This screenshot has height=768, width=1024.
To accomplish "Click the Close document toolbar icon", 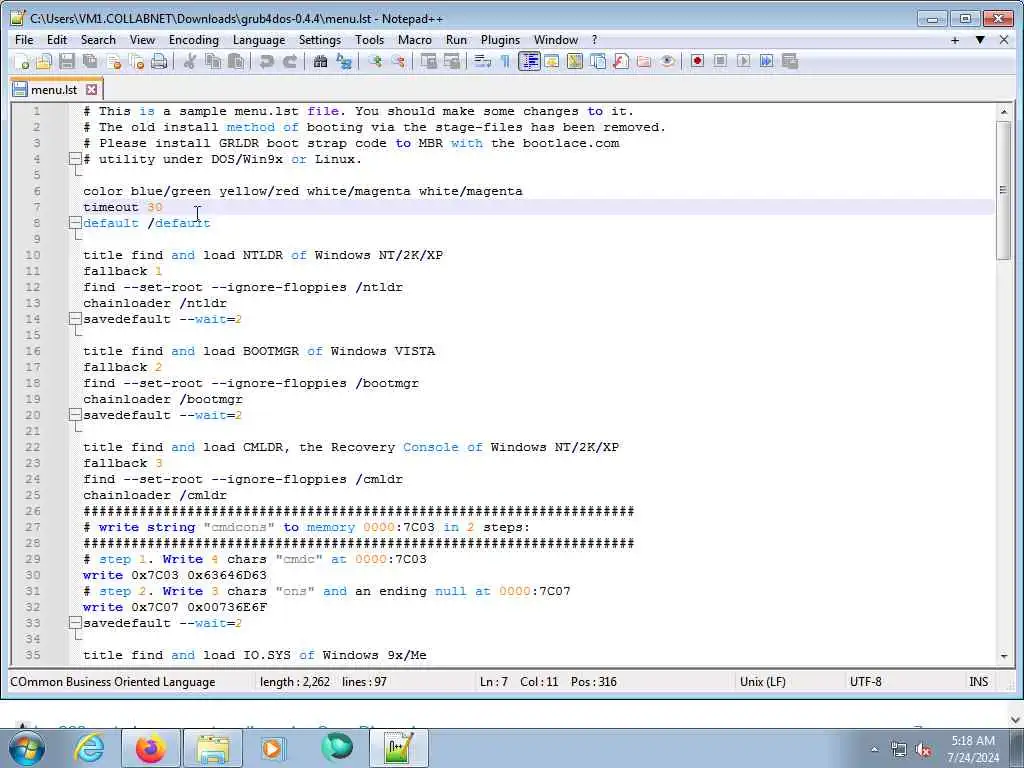I will pyautogui.click(x=114, y=61).
